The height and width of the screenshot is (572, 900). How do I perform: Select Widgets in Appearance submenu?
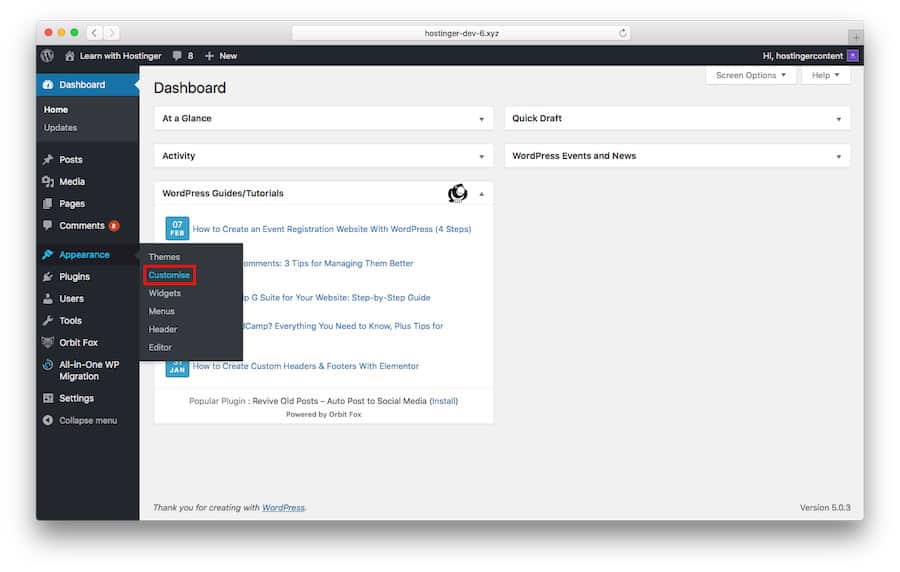[165, 293]
